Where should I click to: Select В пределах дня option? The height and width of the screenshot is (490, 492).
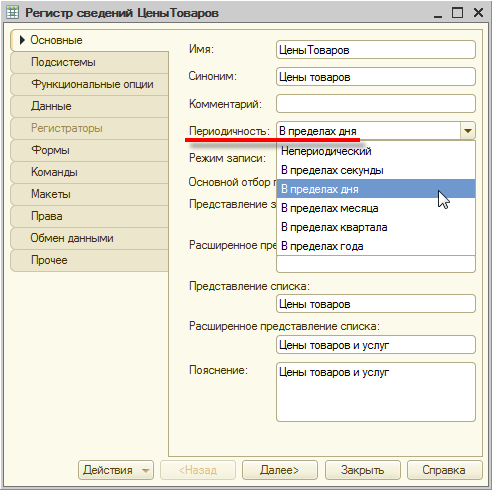pos(376,189)
